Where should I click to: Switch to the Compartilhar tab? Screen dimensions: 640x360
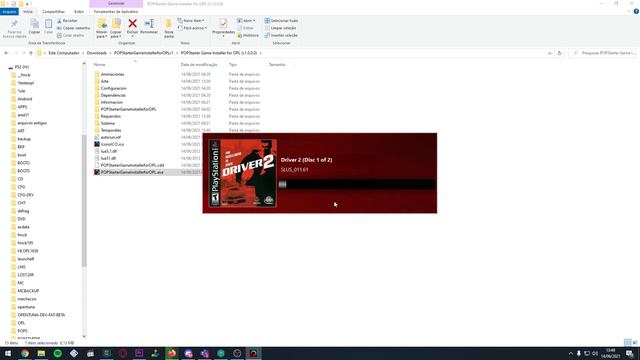pos(53,11)
